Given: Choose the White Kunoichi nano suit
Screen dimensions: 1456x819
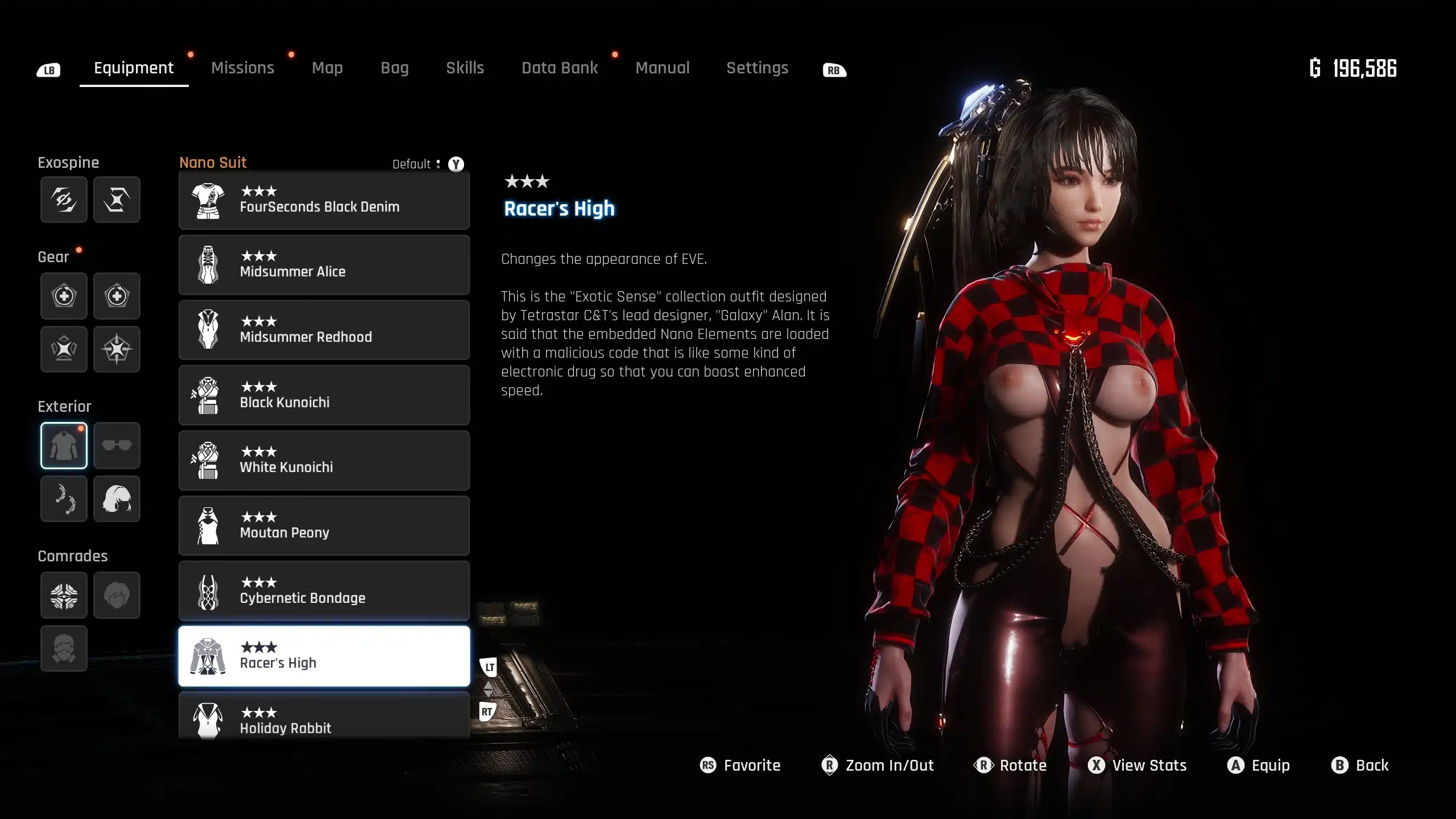Looking at the screenshot, I should 324,461.
